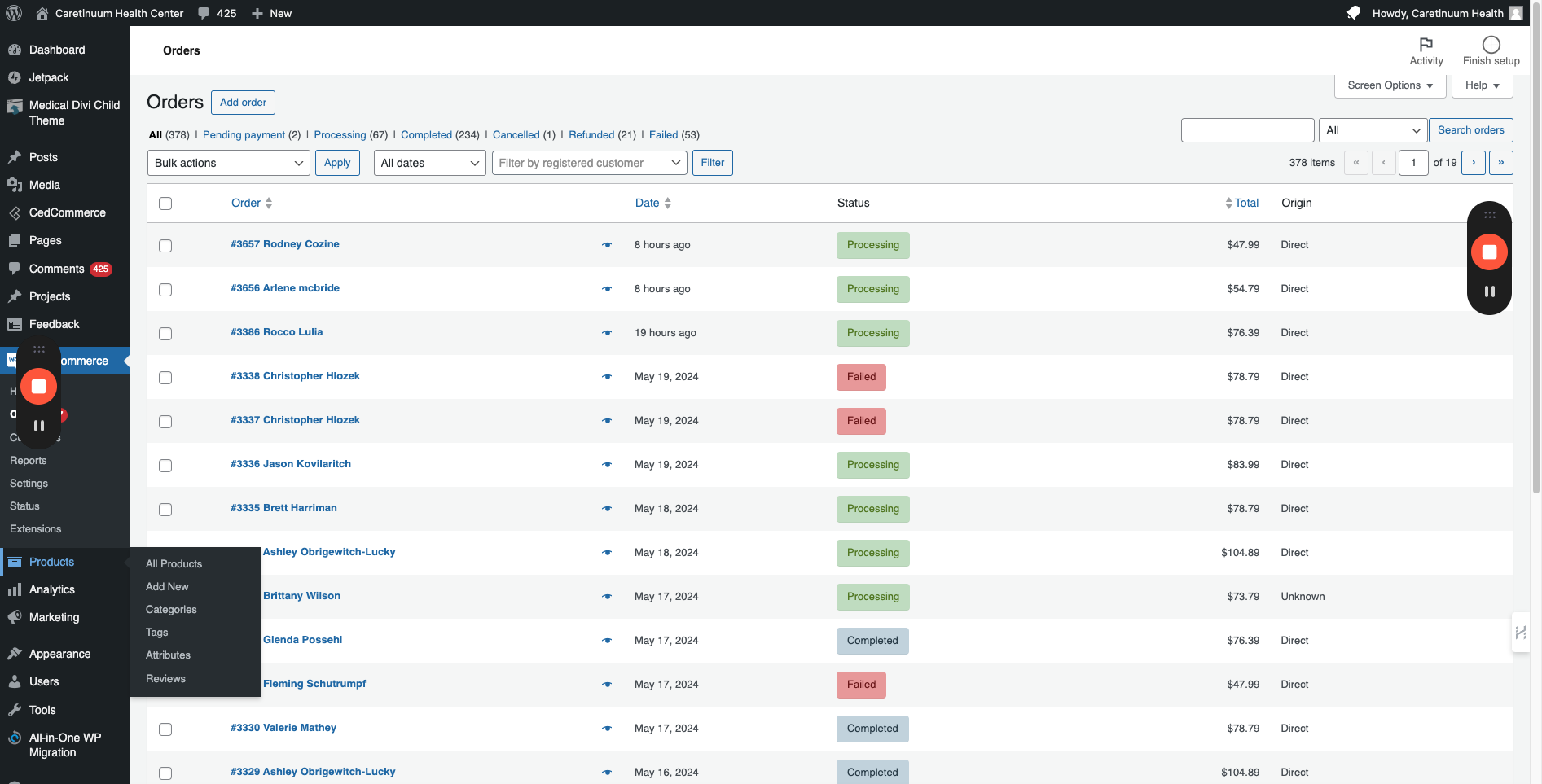
Task: Open WooCommerce Reports submenu link
Action: coord(28,460)
